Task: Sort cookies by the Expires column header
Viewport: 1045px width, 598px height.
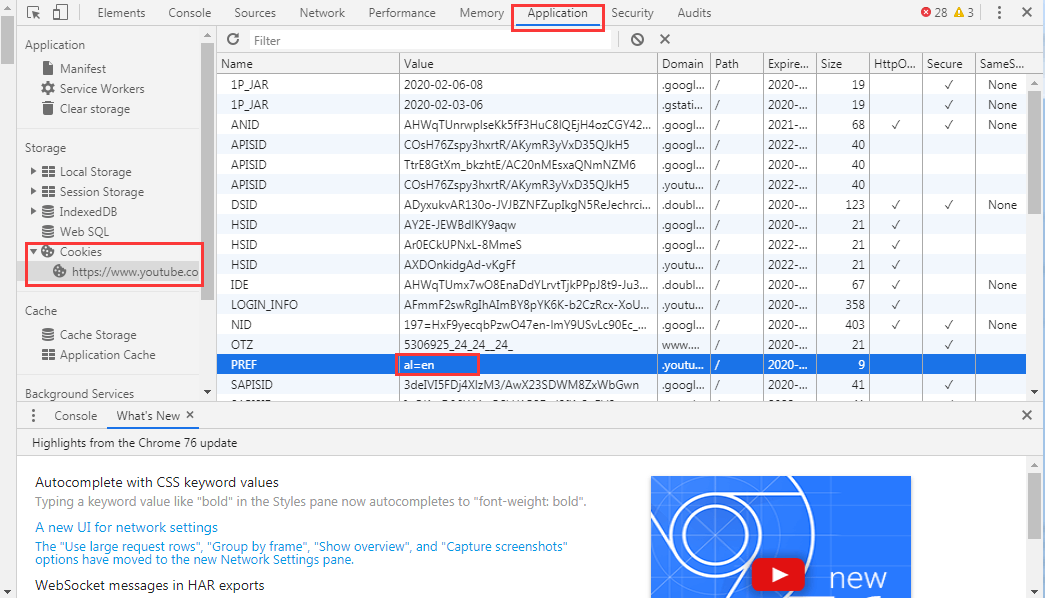Action: click(789, 64)
